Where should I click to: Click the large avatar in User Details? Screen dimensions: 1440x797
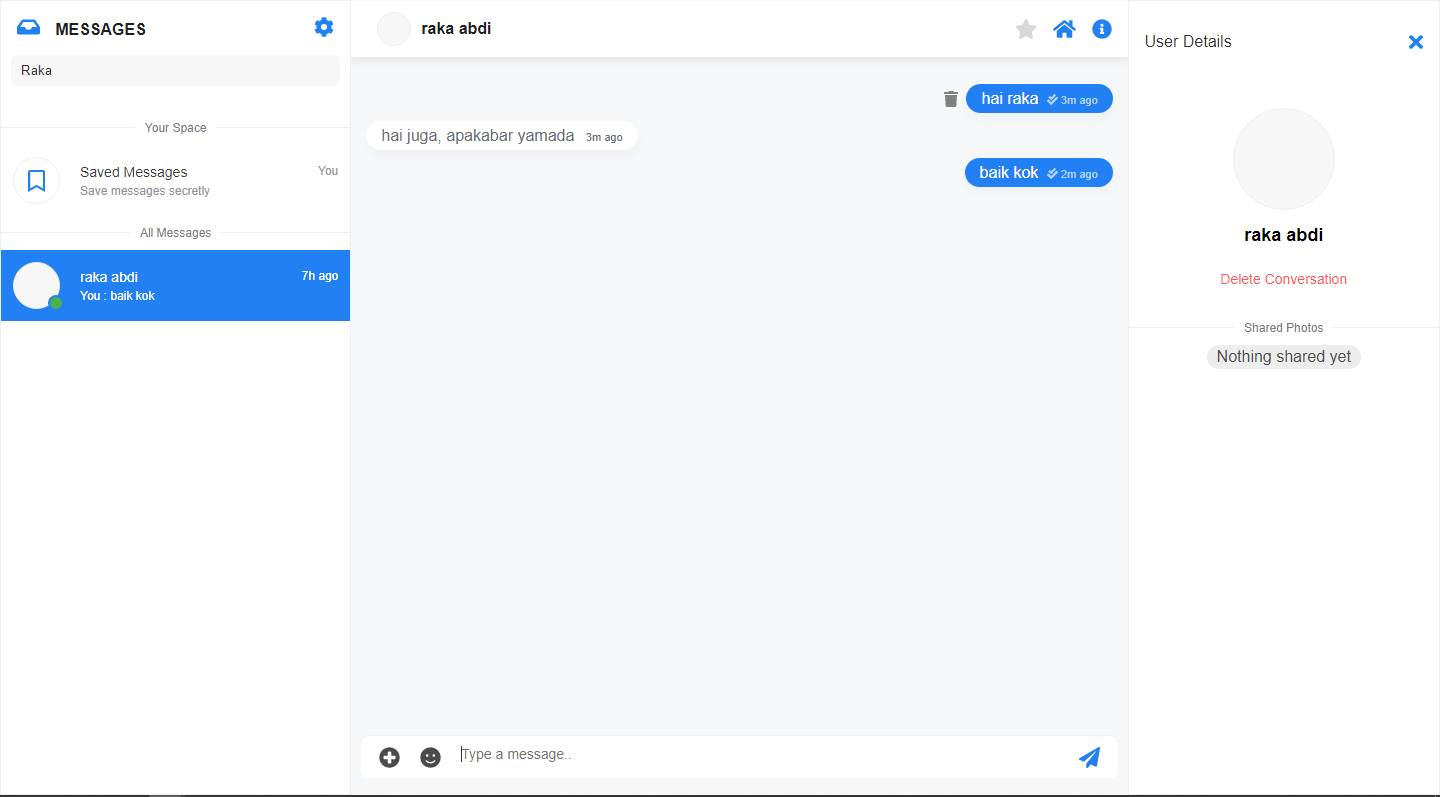(1284, 159)
